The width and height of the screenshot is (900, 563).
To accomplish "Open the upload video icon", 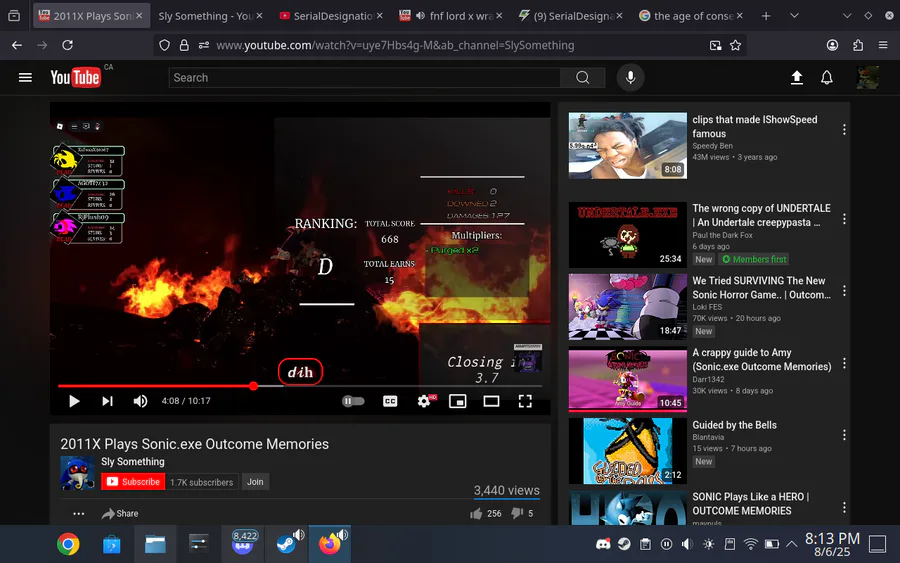I will (797, 77).
